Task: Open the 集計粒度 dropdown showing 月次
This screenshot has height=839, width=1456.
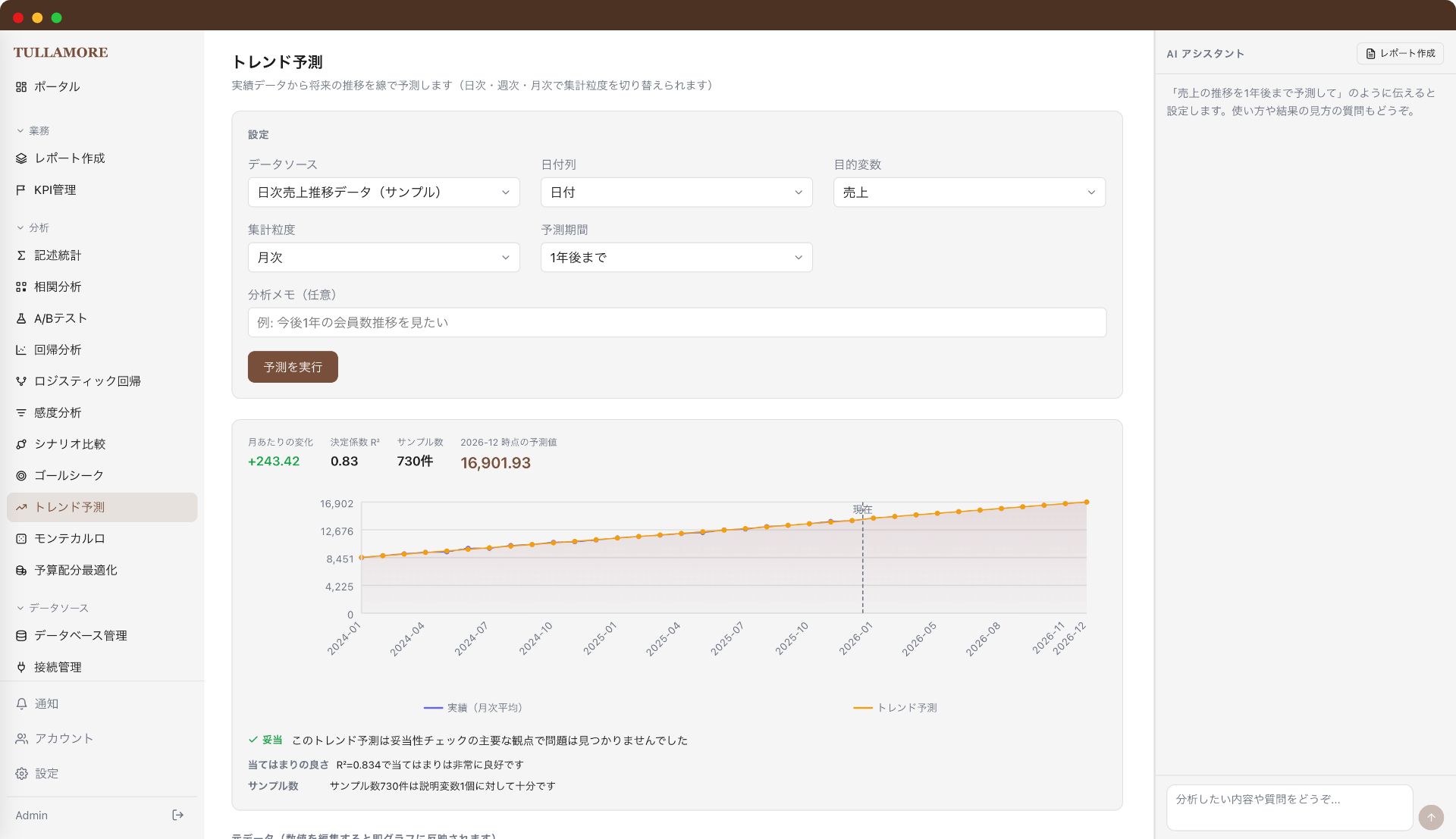Action: click(384, 258)
